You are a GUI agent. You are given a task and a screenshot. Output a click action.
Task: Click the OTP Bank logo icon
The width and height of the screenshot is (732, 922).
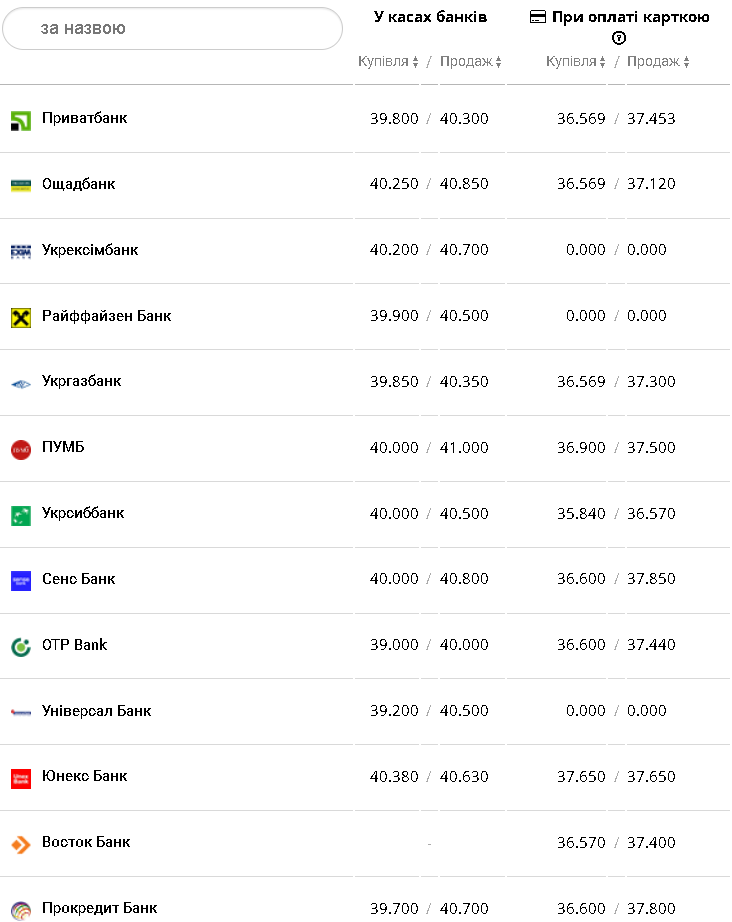[x=21, y=647]
